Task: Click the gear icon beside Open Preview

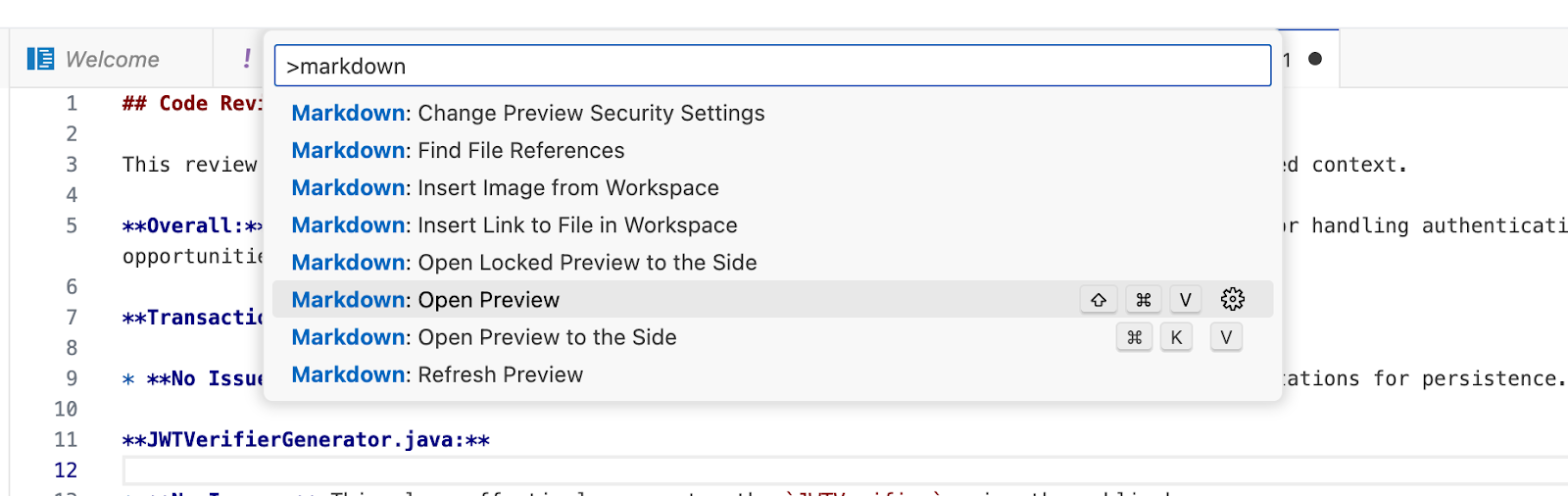Action: click(1232, 299)
